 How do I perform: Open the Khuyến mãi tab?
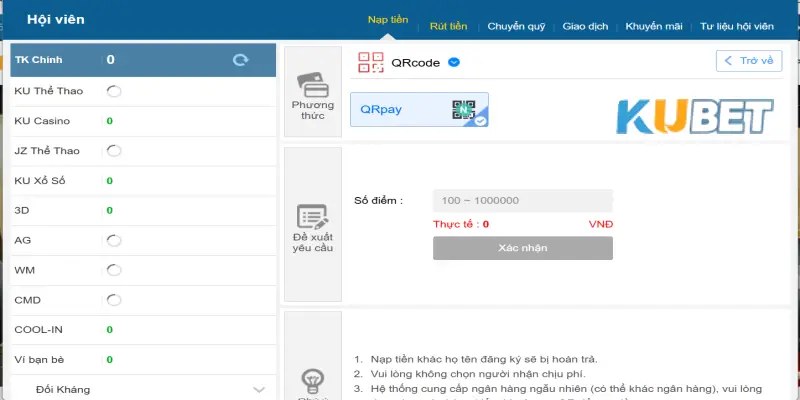pos(654,27)
